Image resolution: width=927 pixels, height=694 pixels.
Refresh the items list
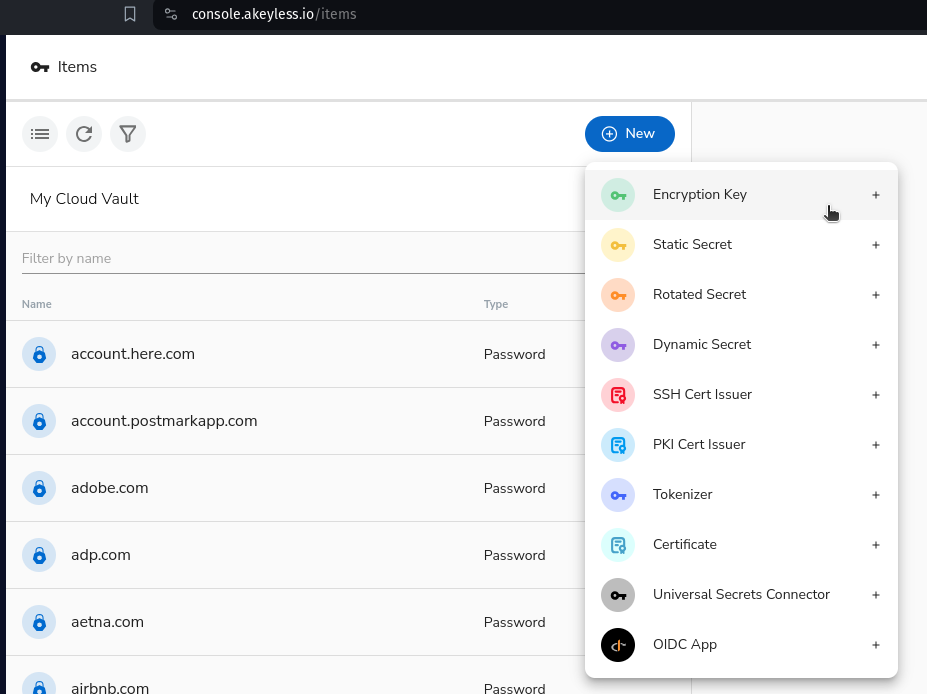coord(84,134)
